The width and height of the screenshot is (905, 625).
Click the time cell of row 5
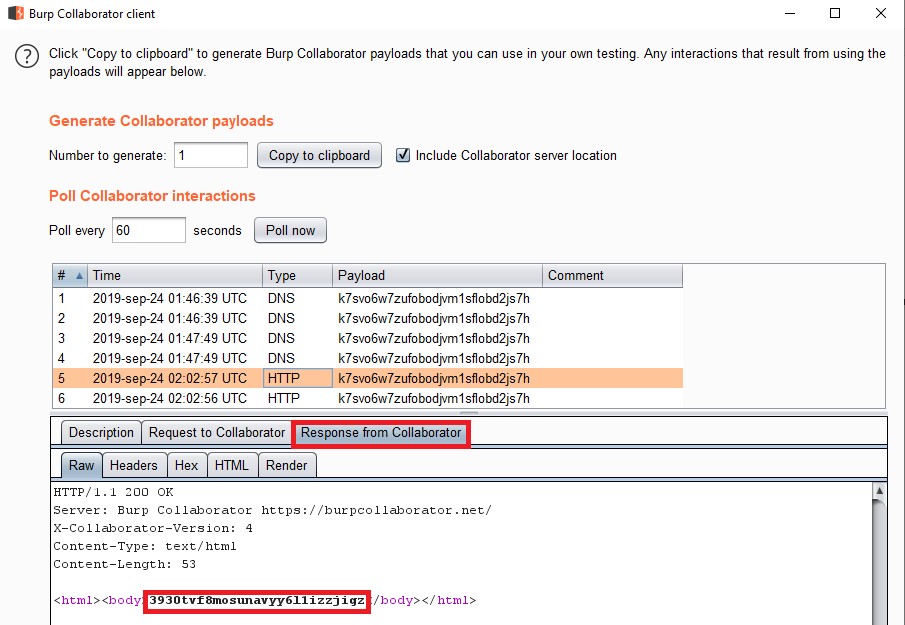[x=175, y=379]
